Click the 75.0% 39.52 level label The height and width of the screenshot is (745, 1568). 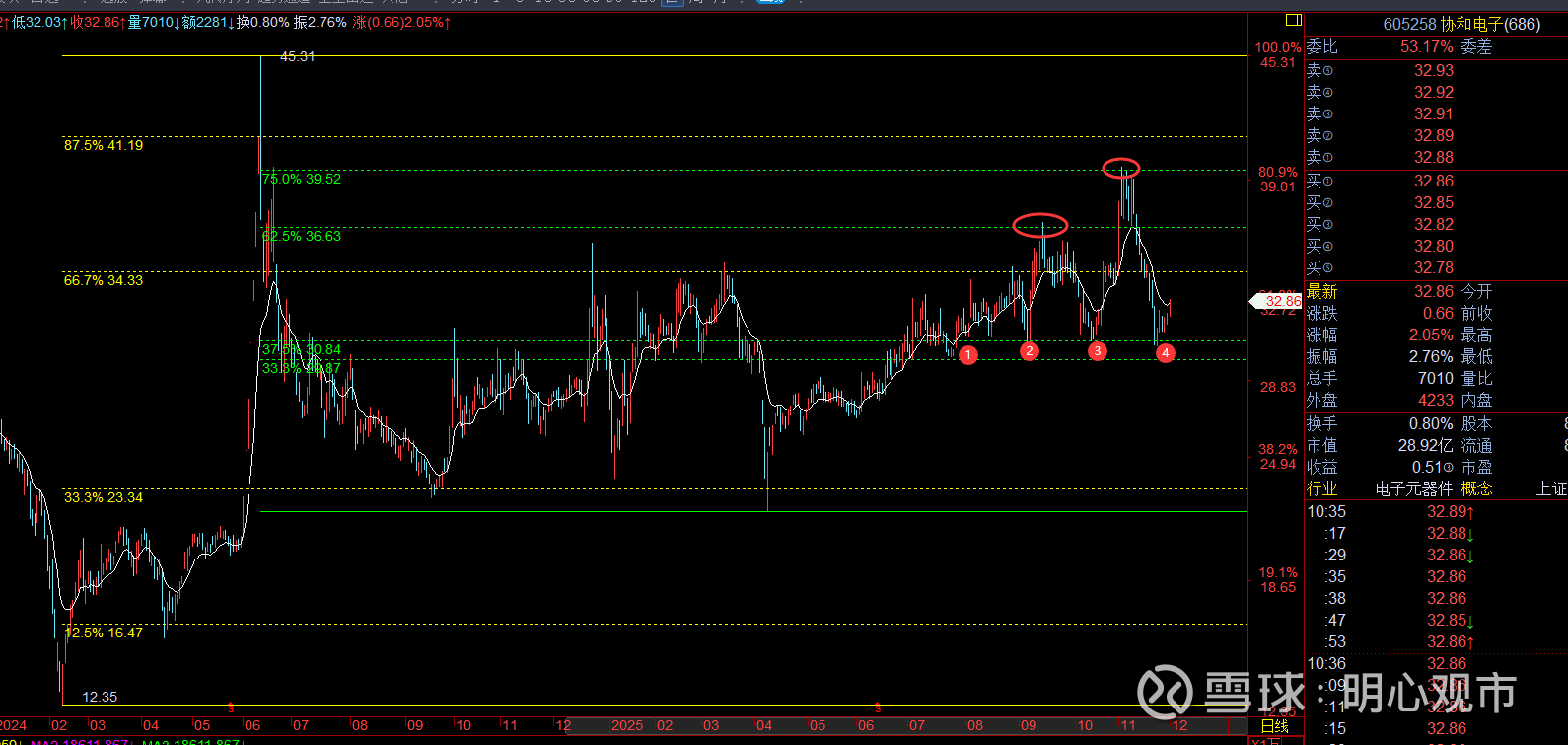click(302, 179)
